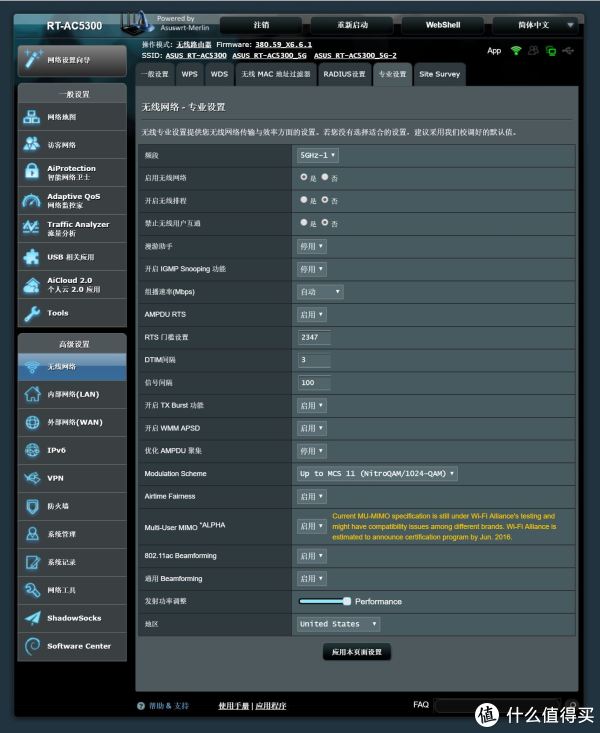Image resolution: width=600 pixels, height=733 pixels.
Task: Select 是 for 禁止无线用户互通
Action: point(304,223)
